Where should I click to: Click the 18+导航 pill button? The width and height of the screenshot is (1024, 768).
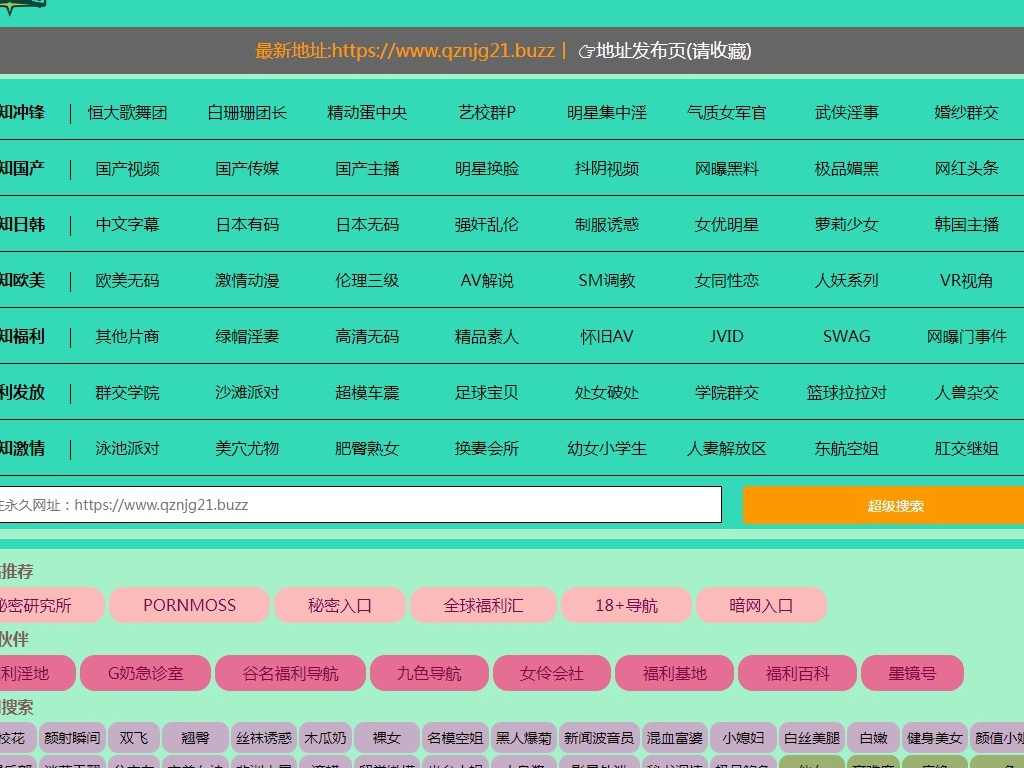[x=626, y=605]
